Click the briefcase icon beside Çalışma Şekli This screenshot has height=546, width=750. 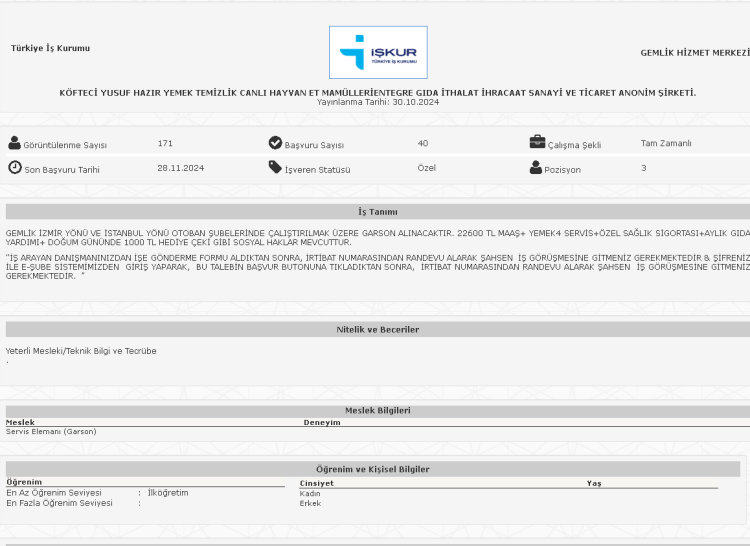point(537,142)
